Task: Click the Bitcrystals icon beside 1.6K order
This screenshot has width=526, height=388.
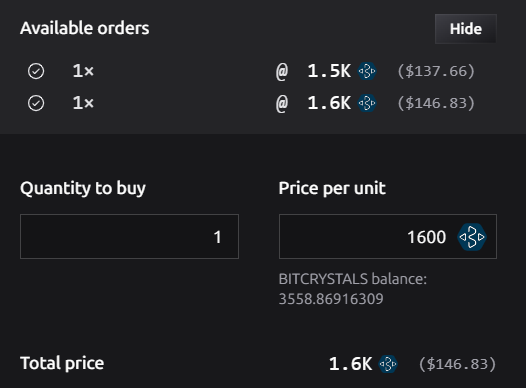Action: pos(367,103)
